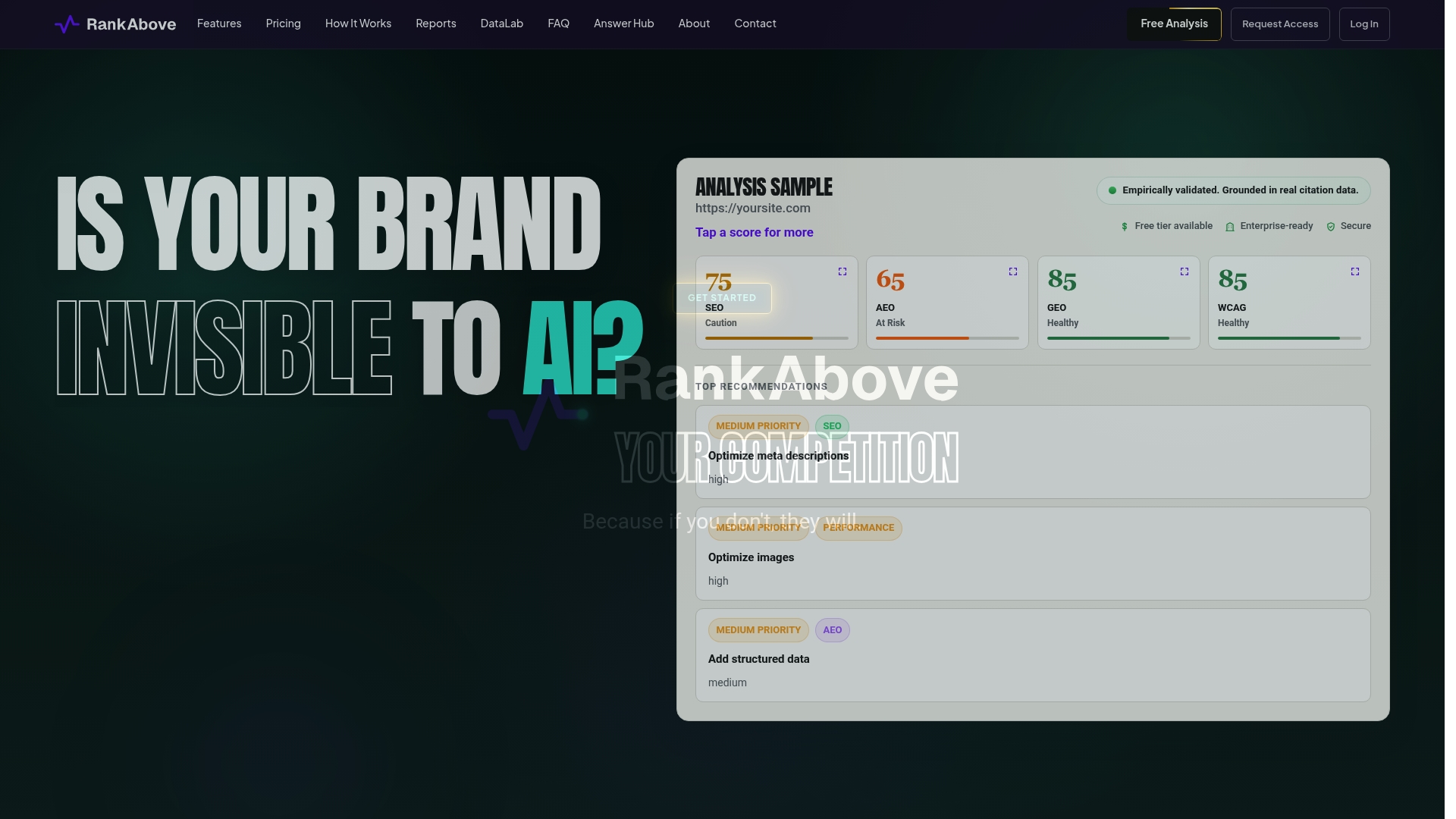Click the https://yoursite.com URL text

point(753,209)
